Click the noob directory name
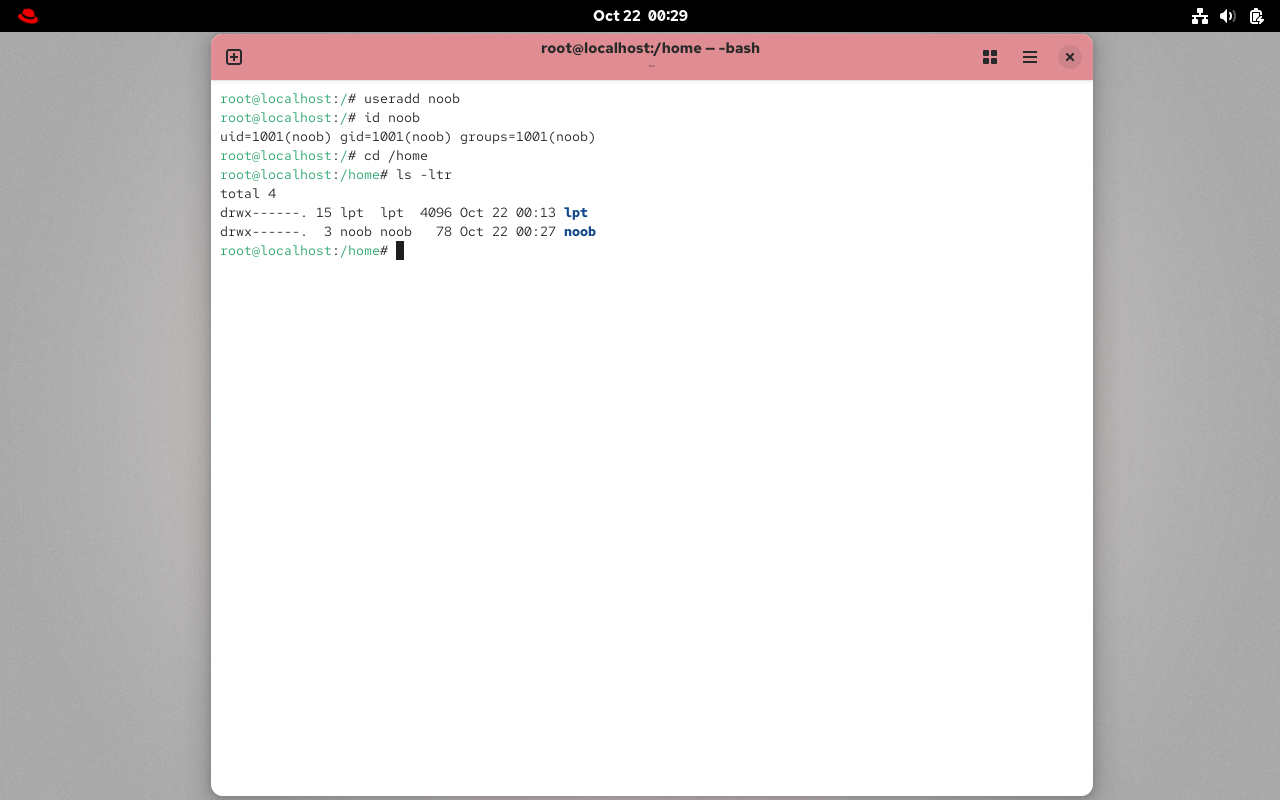 pyautogui.click(x=580, y=231)
